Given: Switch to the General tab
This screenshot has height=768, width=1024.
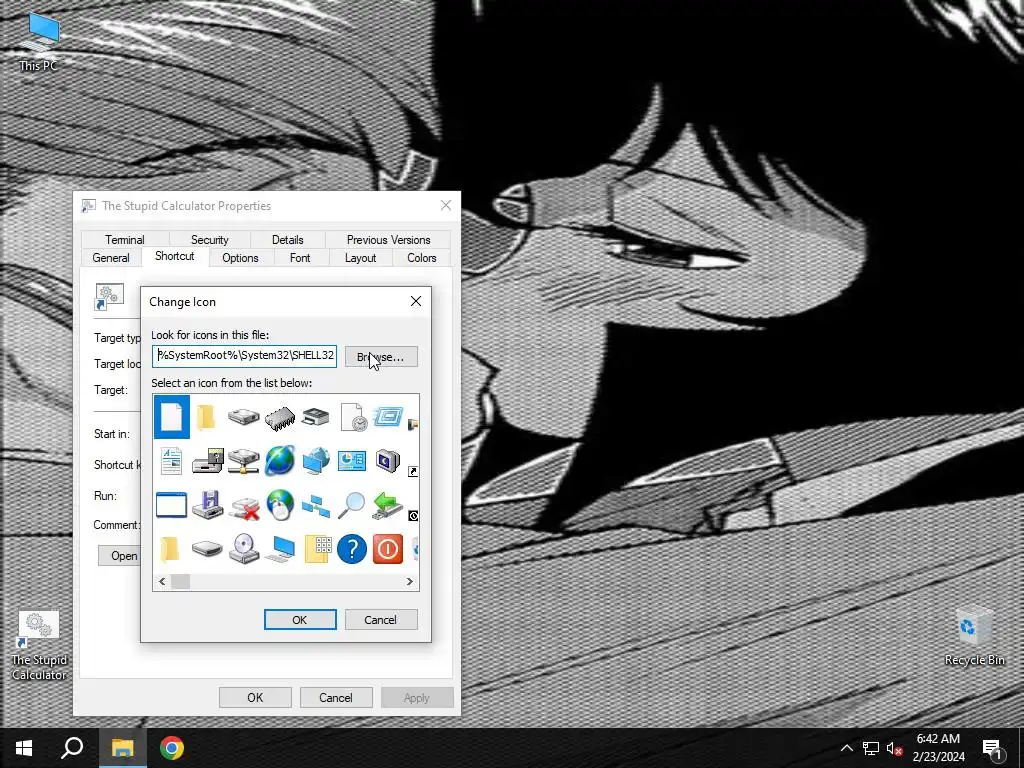Looking at the screenshot, I should click(111, 258).
